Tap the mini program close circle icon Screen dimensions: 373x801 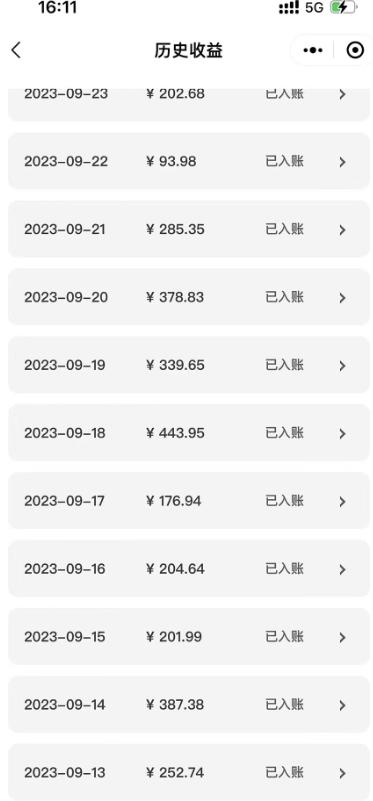(x=355, y=50)
